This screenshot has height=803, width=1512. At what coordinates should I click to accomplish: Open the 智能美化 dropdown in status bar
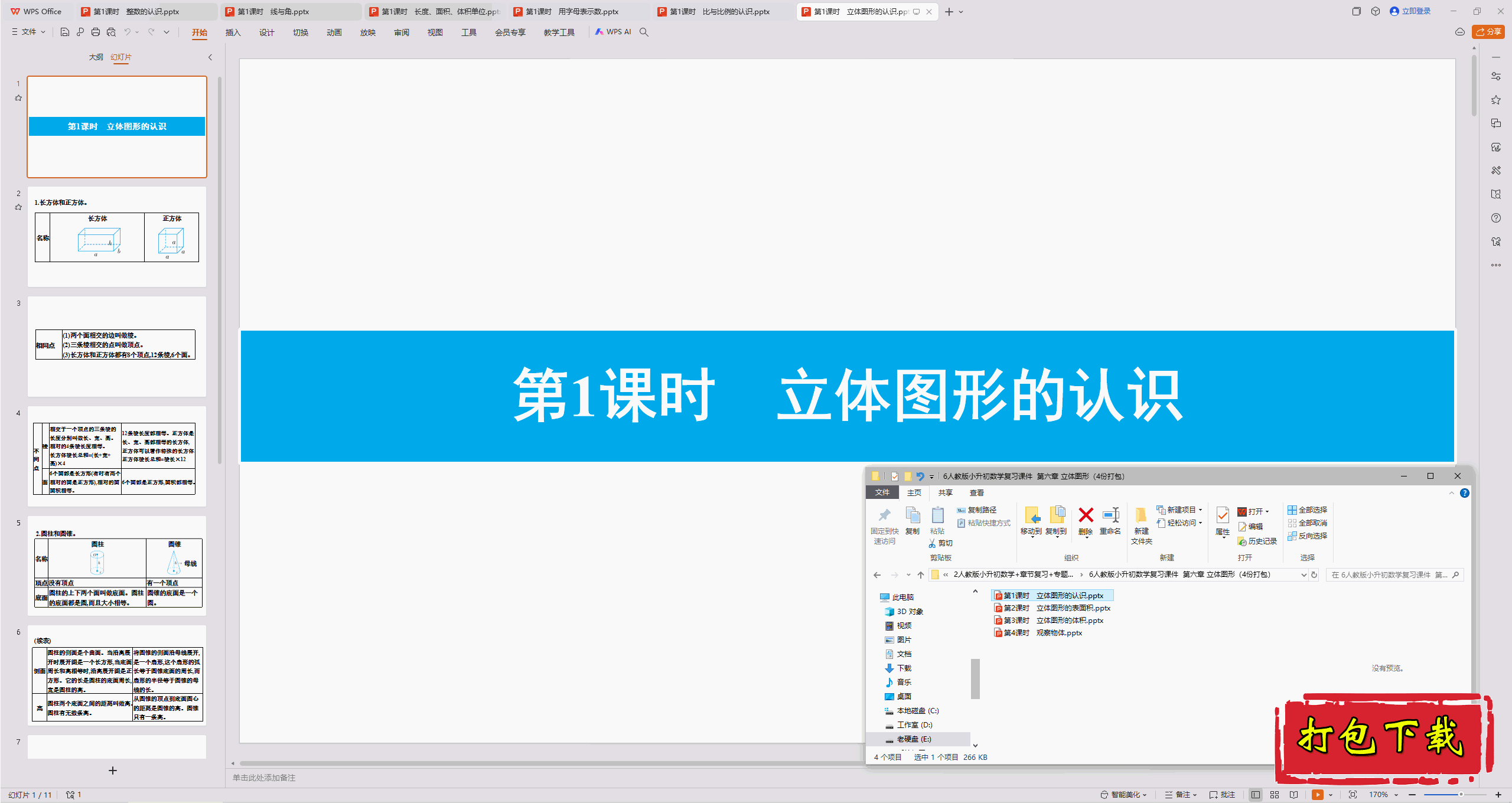tap(1124, 795)
